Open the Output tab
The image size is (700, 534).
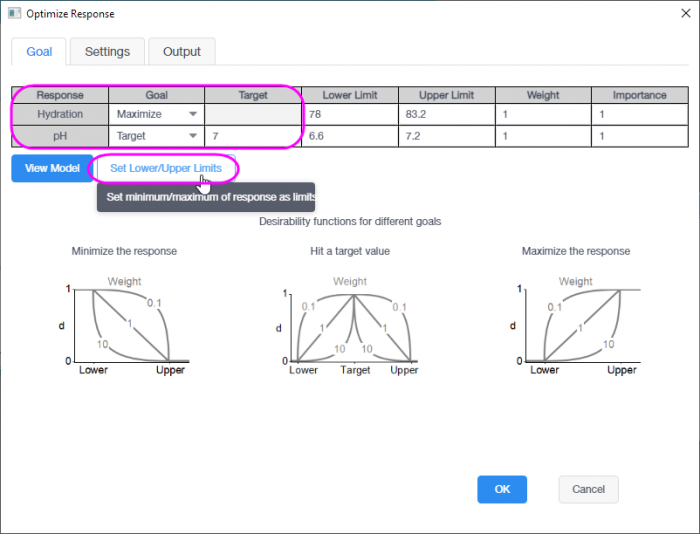(x=181, y=51)
